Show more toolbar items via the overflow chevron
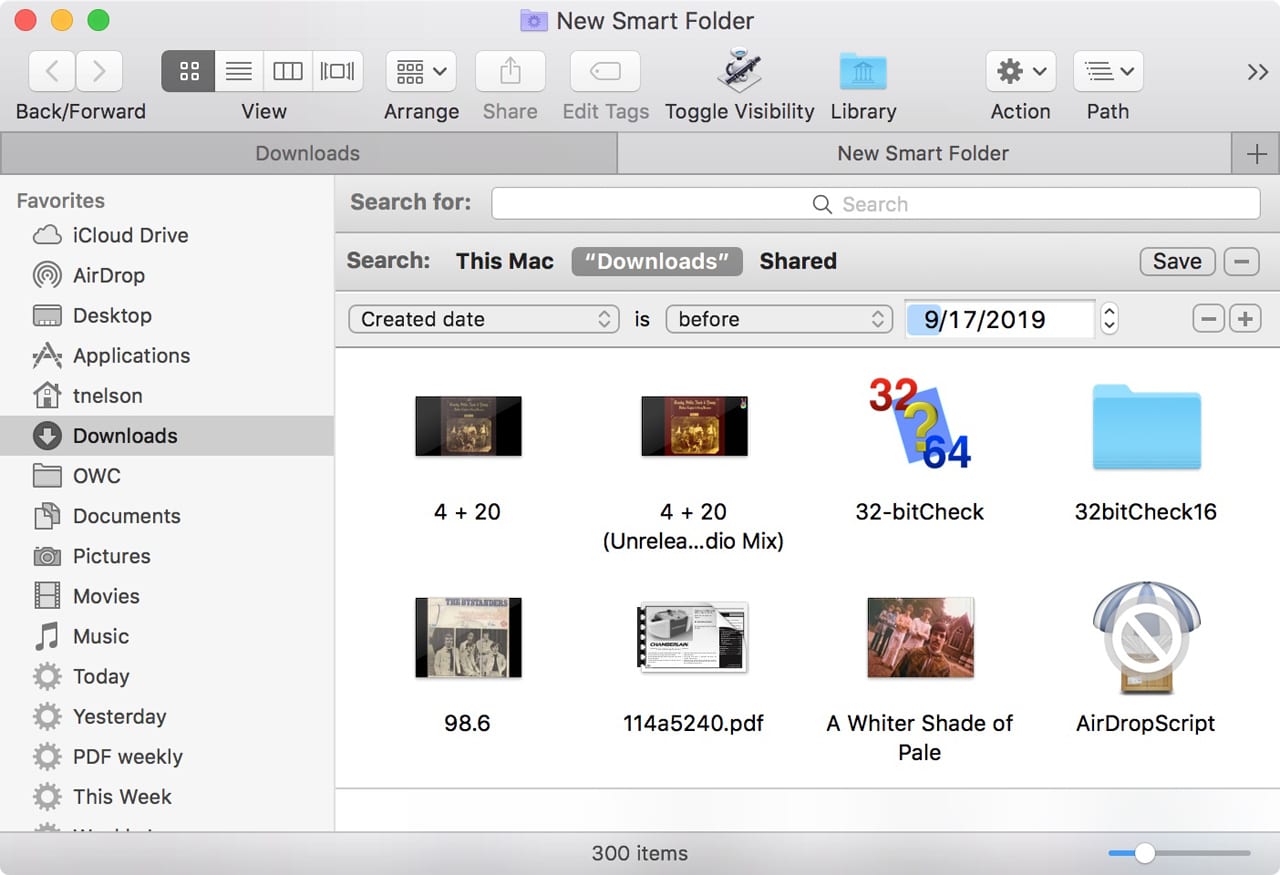Image resolution: width=1280 pixels, height=875 pixels. tap(1257, 71)
